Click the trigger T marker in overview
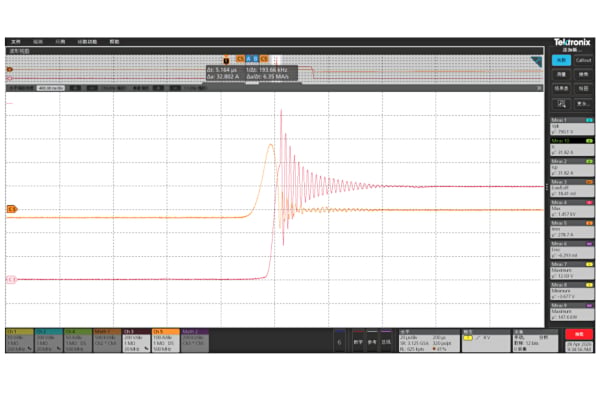This screenshot has height=400, width=600. tap(226, 60)
